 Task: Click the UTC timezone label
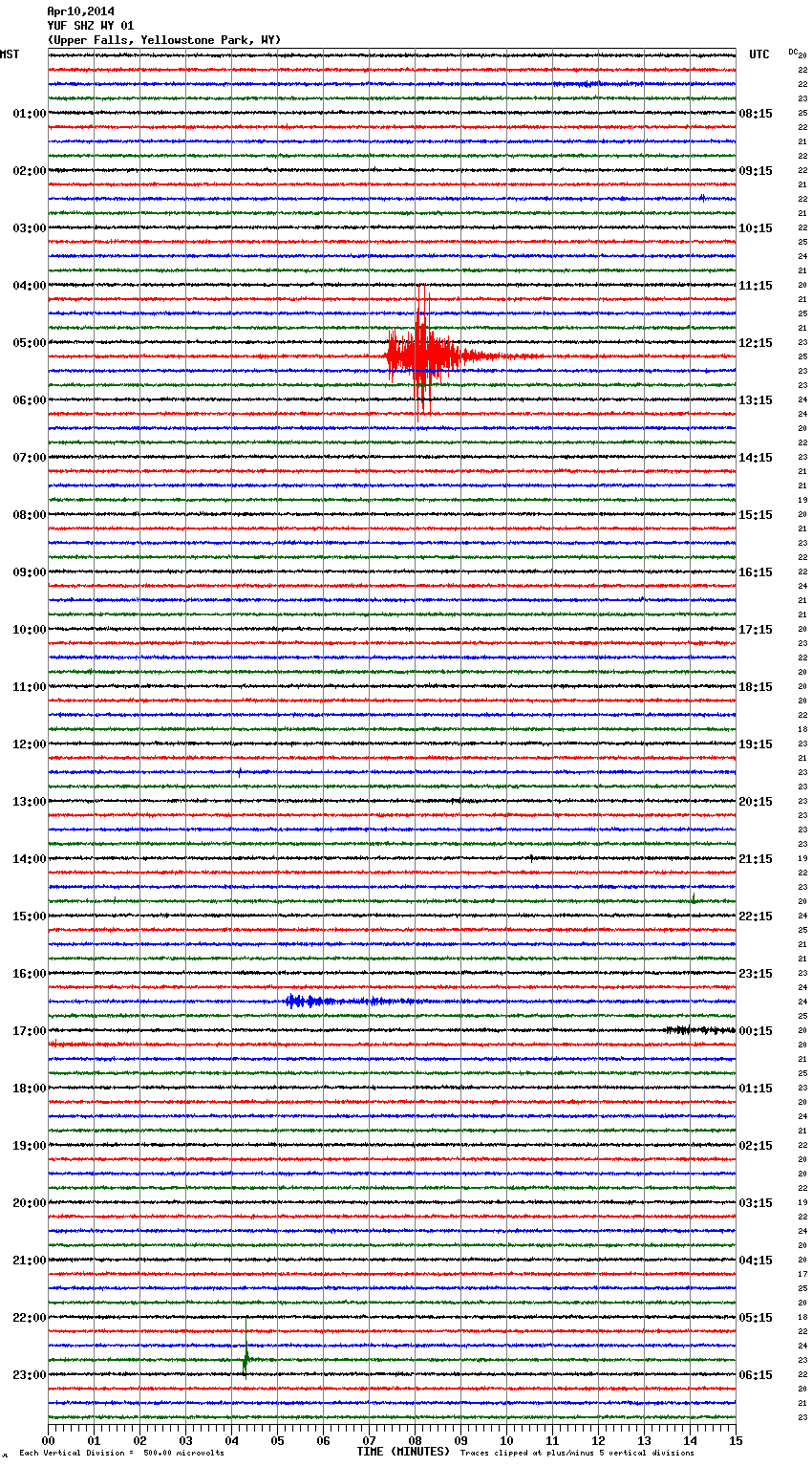(759, 54)
